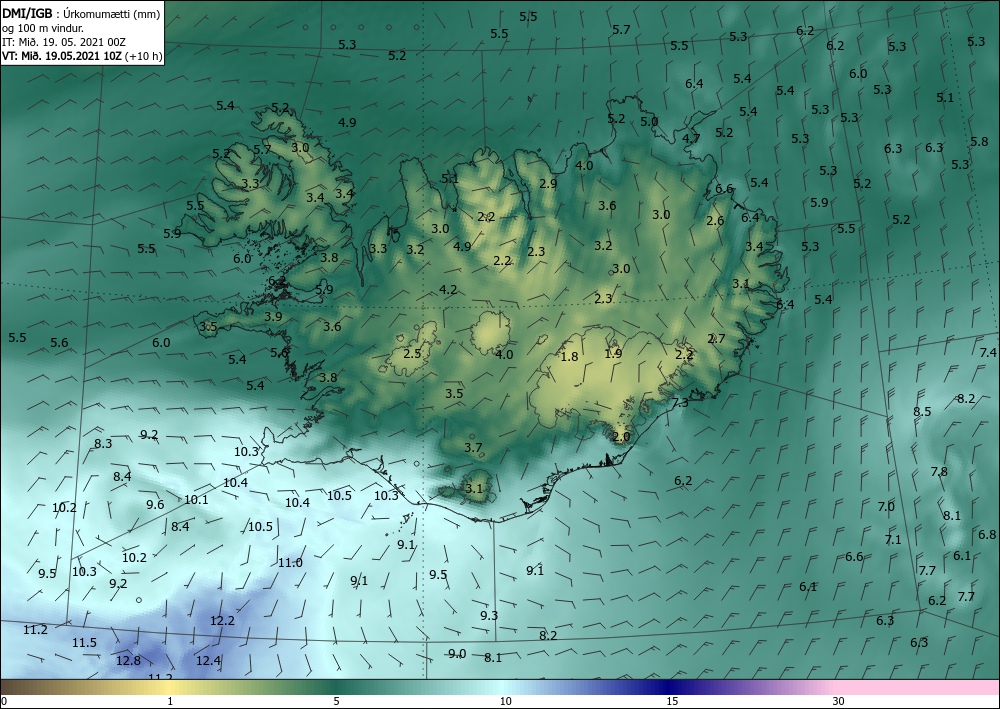This screenshot has width=1000, height=709.
Task: Click the 'DMI/IGB : Úrkomumætti (mm)' title line
Action: click(81, 13)
